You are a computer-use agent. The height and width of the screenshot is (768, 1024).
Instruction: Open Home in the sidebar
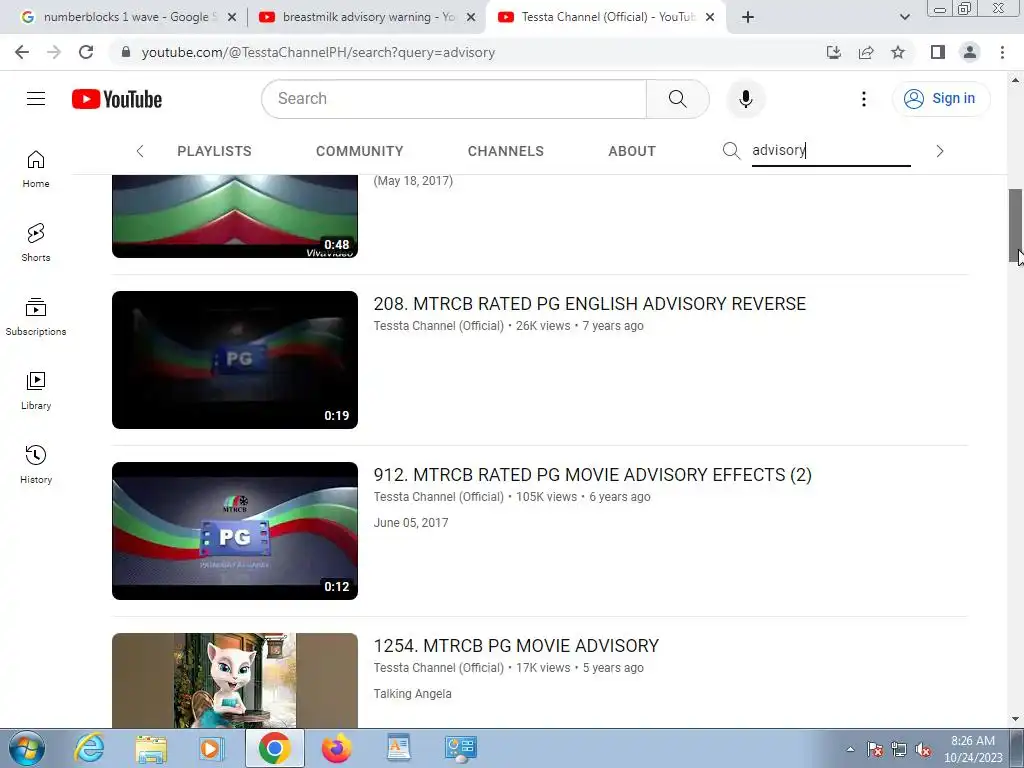pos(36,169)
